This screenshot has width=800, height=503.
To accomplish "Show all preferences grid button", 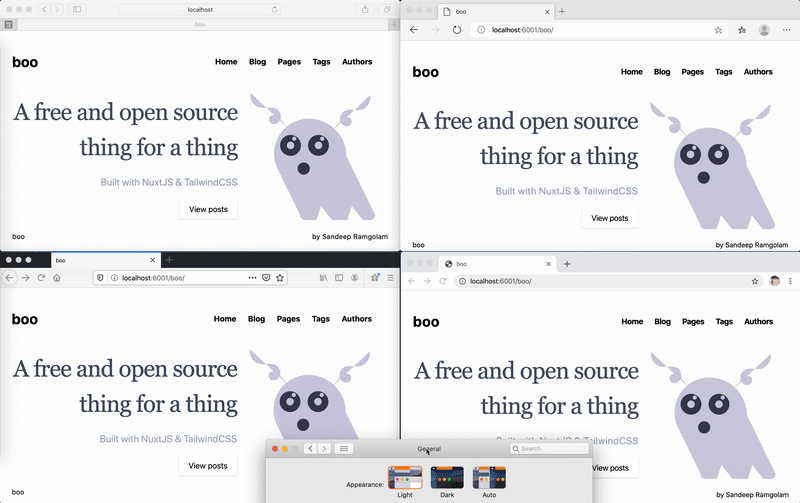I will 343,449.
